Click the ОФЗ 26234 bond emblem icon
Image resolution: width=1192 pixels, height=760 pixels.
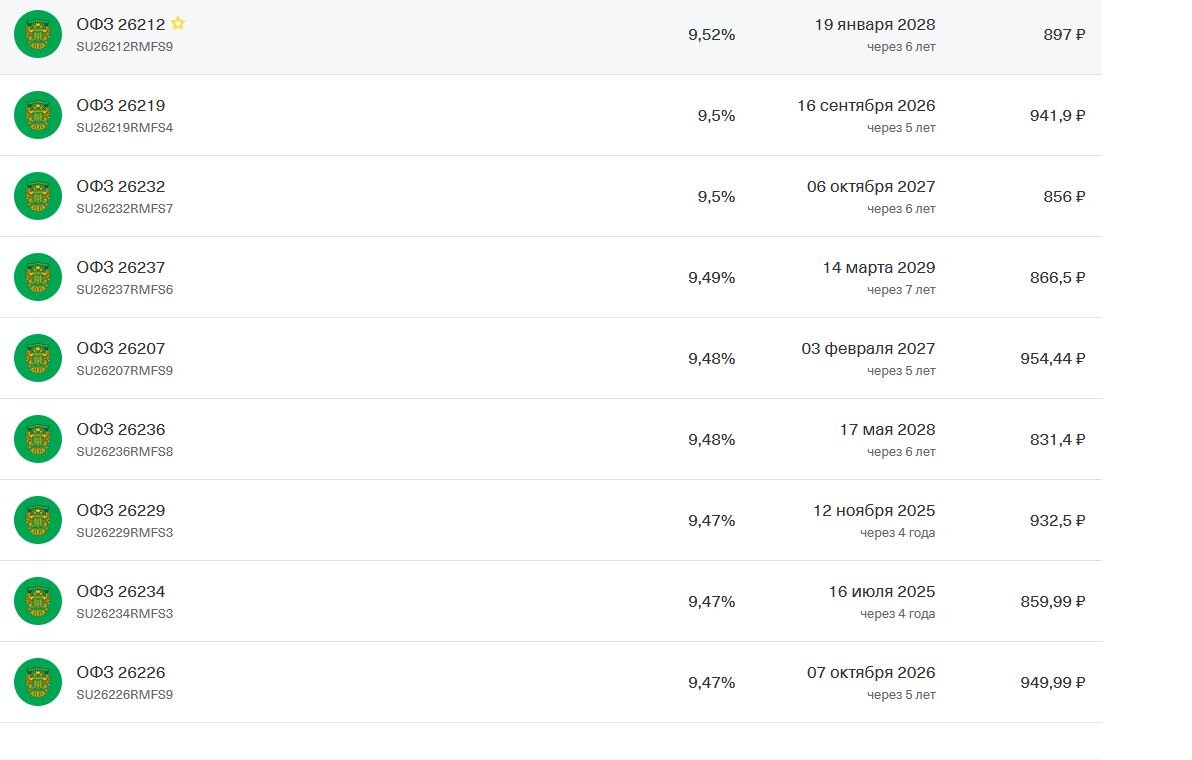[38, 601]
